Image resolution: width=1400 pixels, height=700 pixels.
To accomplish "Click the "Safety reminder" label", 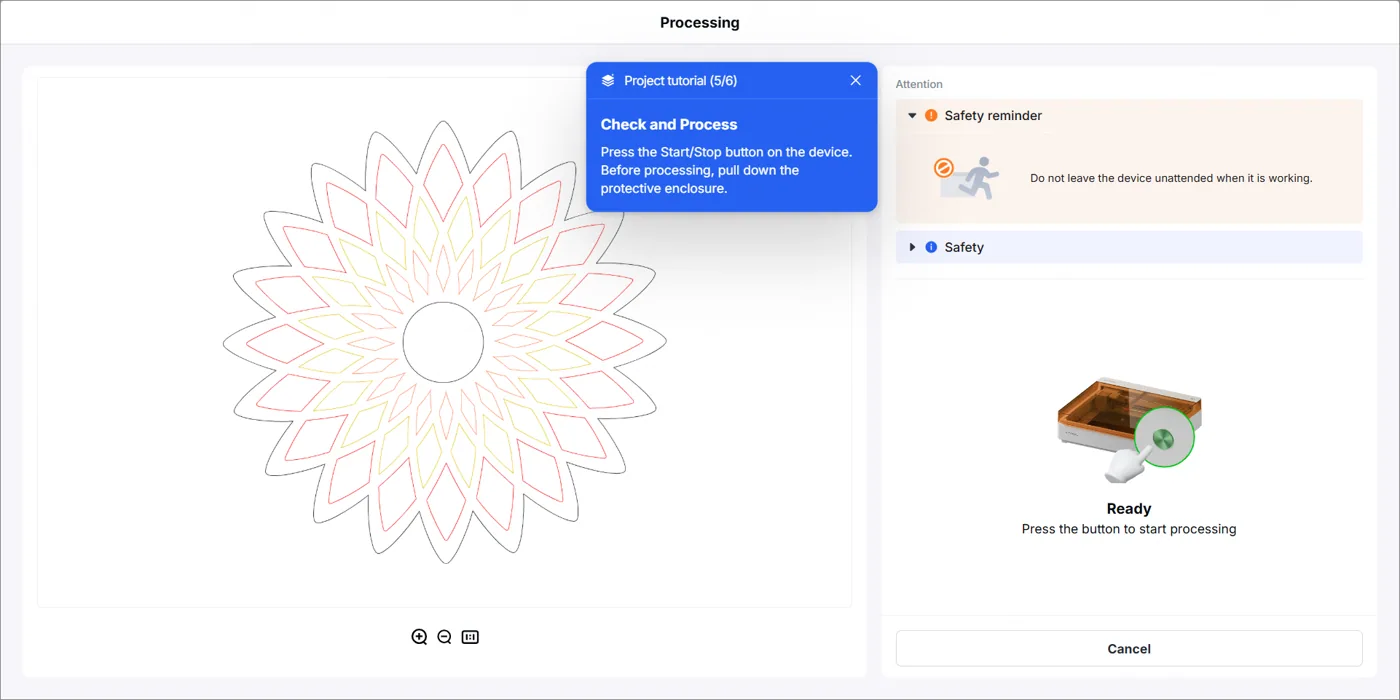I will point(993,116).
